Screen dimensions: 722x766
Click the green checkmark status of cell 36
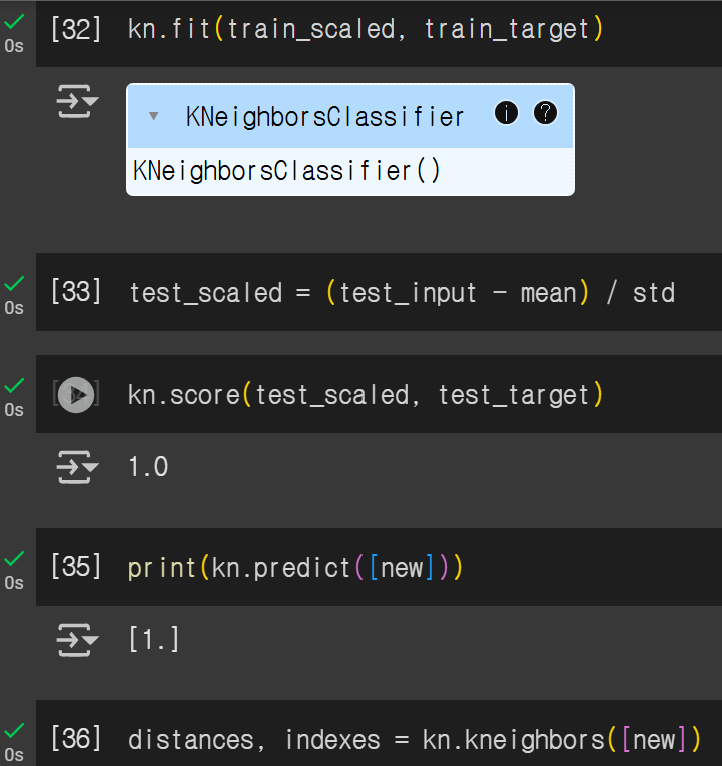point(14,731)
